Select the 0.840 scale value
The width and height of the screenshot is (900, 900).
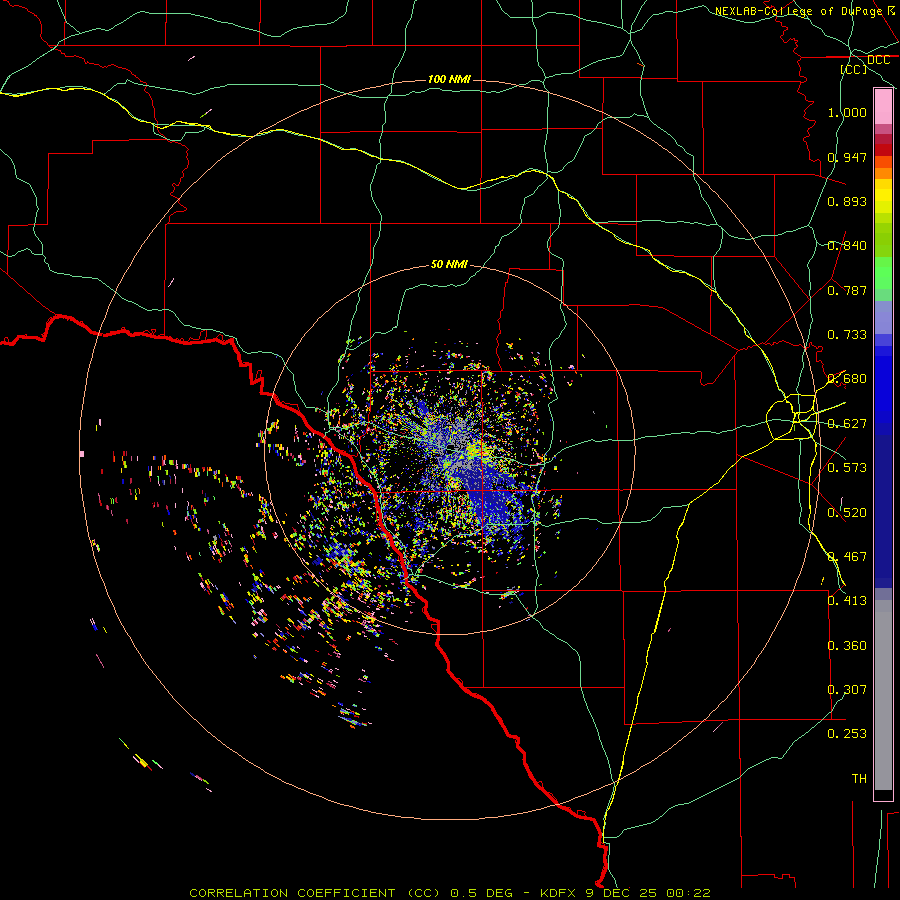[x=847, y=246]
